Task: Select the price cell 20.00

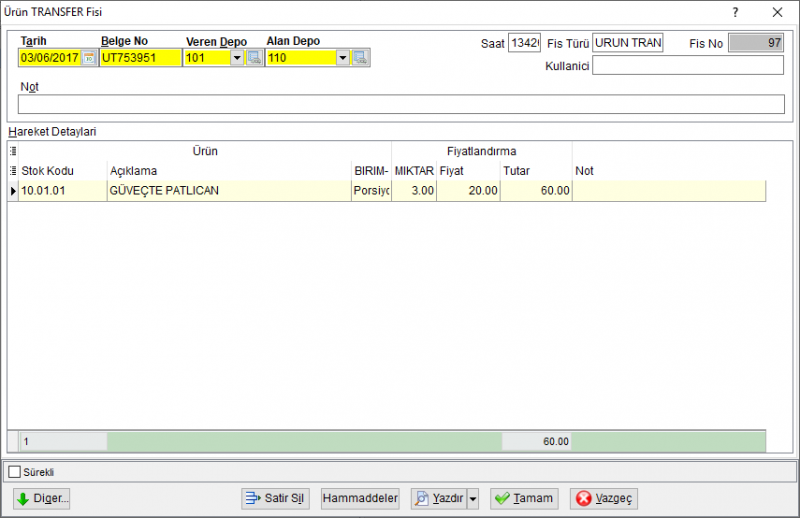Action: (x=468, y=191)
